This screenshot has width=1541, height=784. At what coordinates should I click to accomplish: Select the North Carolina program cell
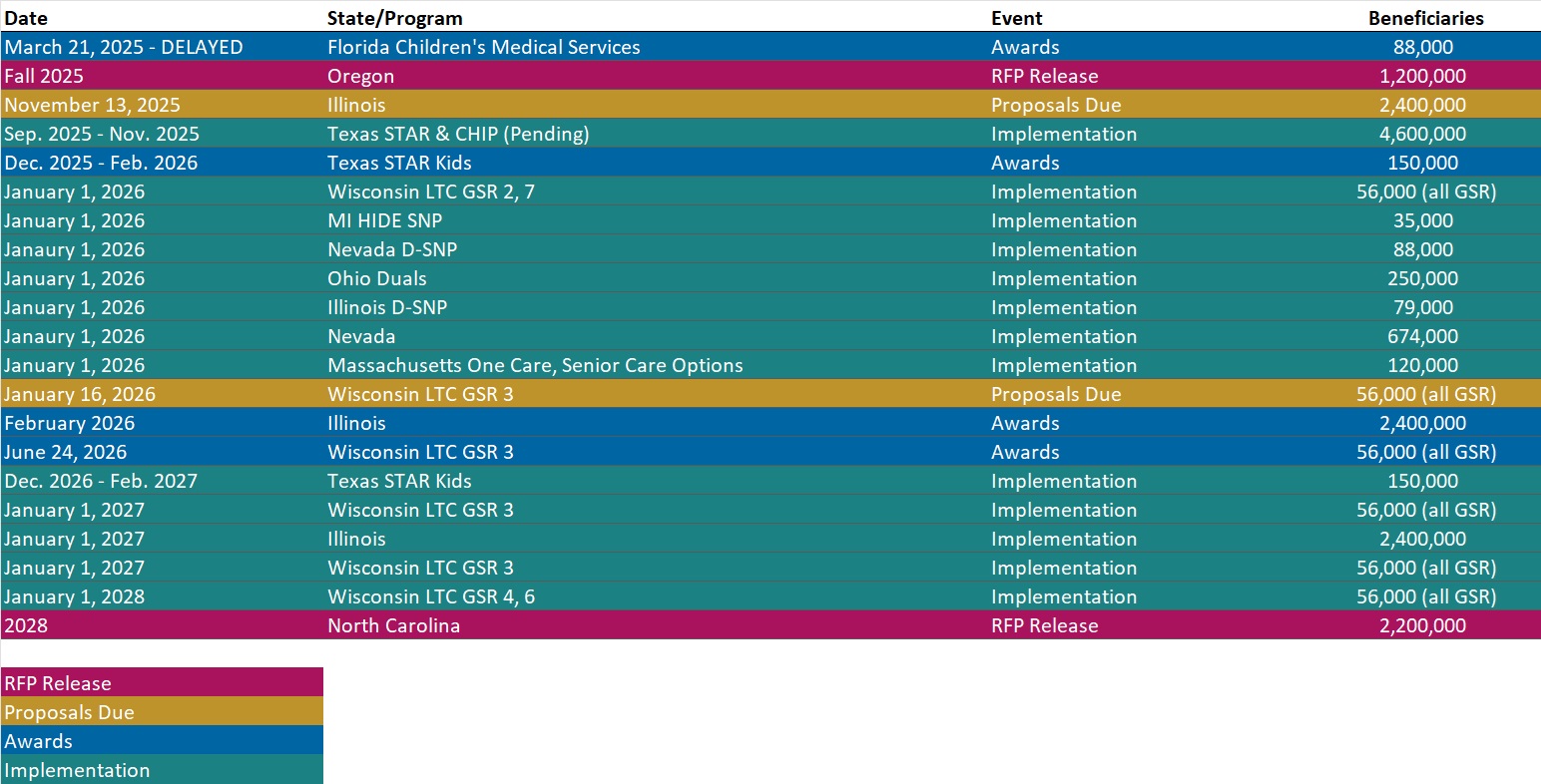[393, 625]
